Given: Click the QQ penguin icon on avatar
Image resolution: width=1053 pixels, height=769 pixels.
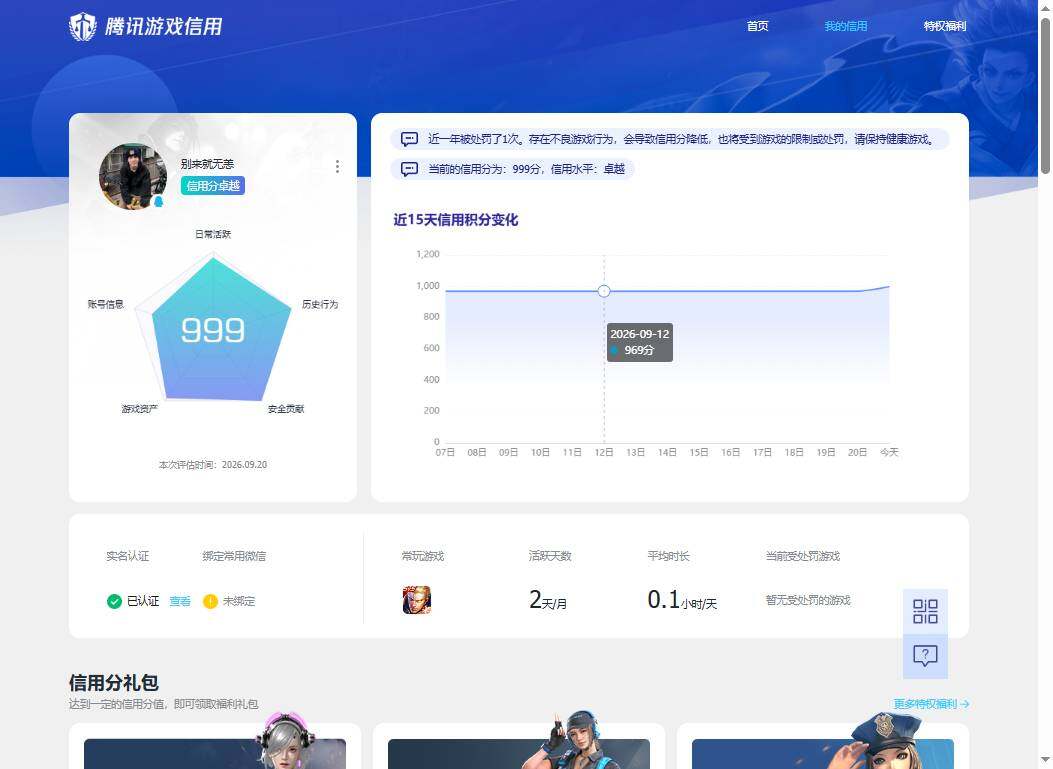Looking at the screenshot, I should pyautogui.click(x=158, y=201).
